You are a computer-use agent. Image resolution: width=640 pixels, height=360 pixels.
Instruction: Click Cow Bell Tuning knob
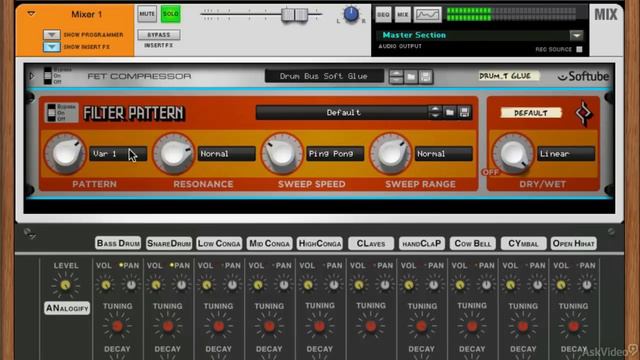tap(472, 326)
